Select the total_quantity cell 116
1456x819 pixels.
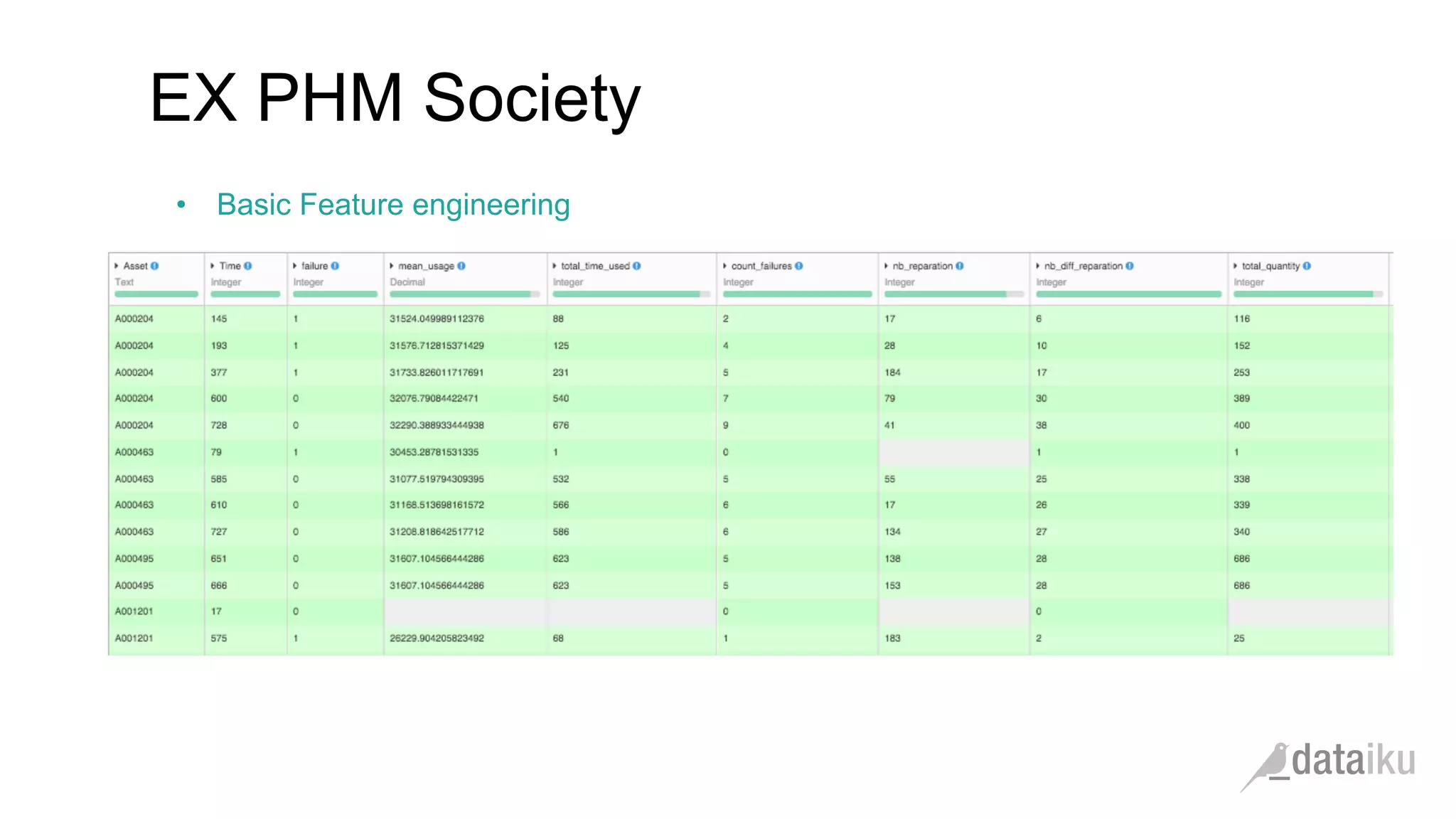(1308, 318)
